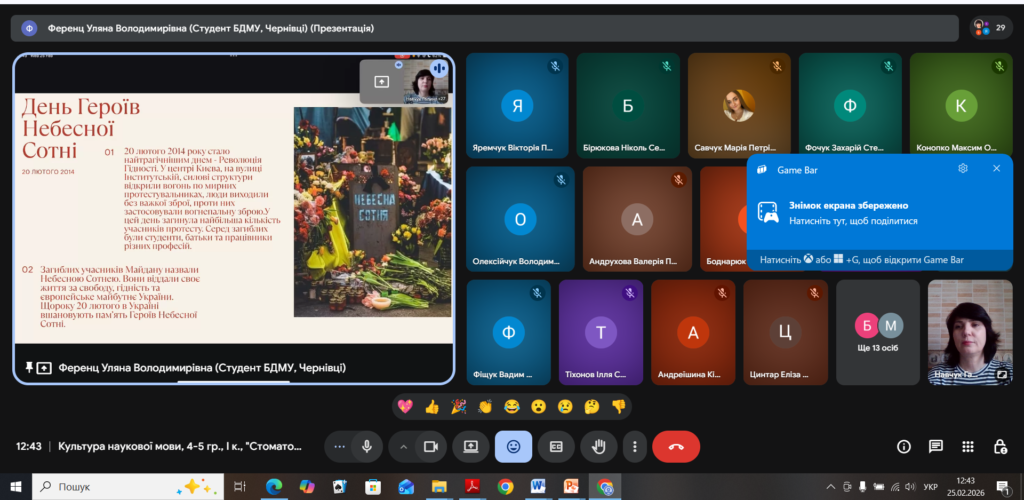Open the activities grid icon

(x=967, y=446)
